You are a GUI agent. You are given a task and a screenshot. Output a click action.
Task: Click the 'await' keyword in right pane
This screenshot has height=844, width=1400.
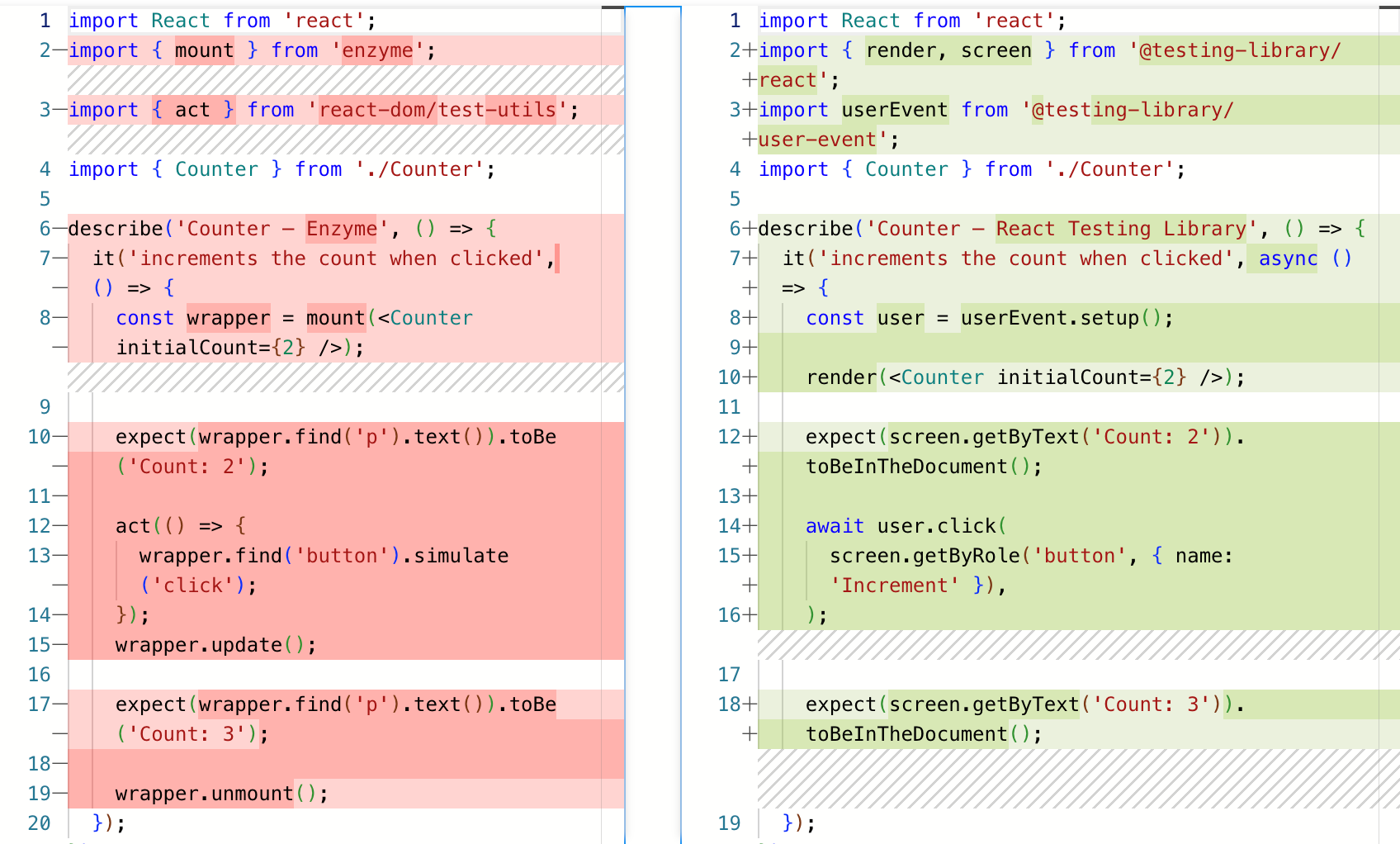pyautogui.click(x=835, y=526)
